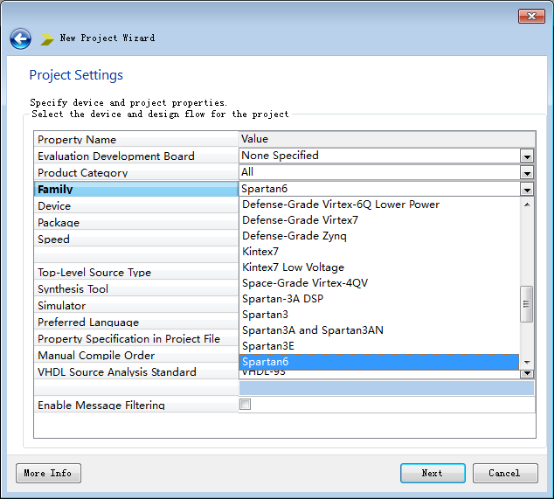Click the family list scroll down arrow
Viewport: 554px width, 499px height.
pos(527,362)
